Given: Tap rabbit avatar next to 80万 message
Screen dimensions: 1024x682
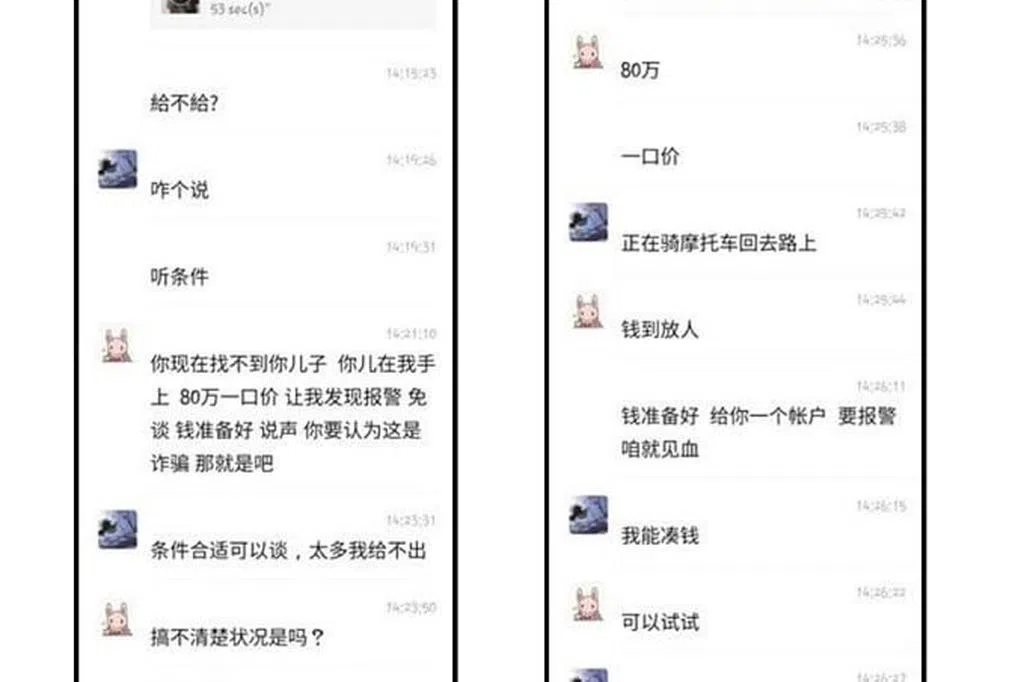Looking at the screenshot, I should 588,52.
